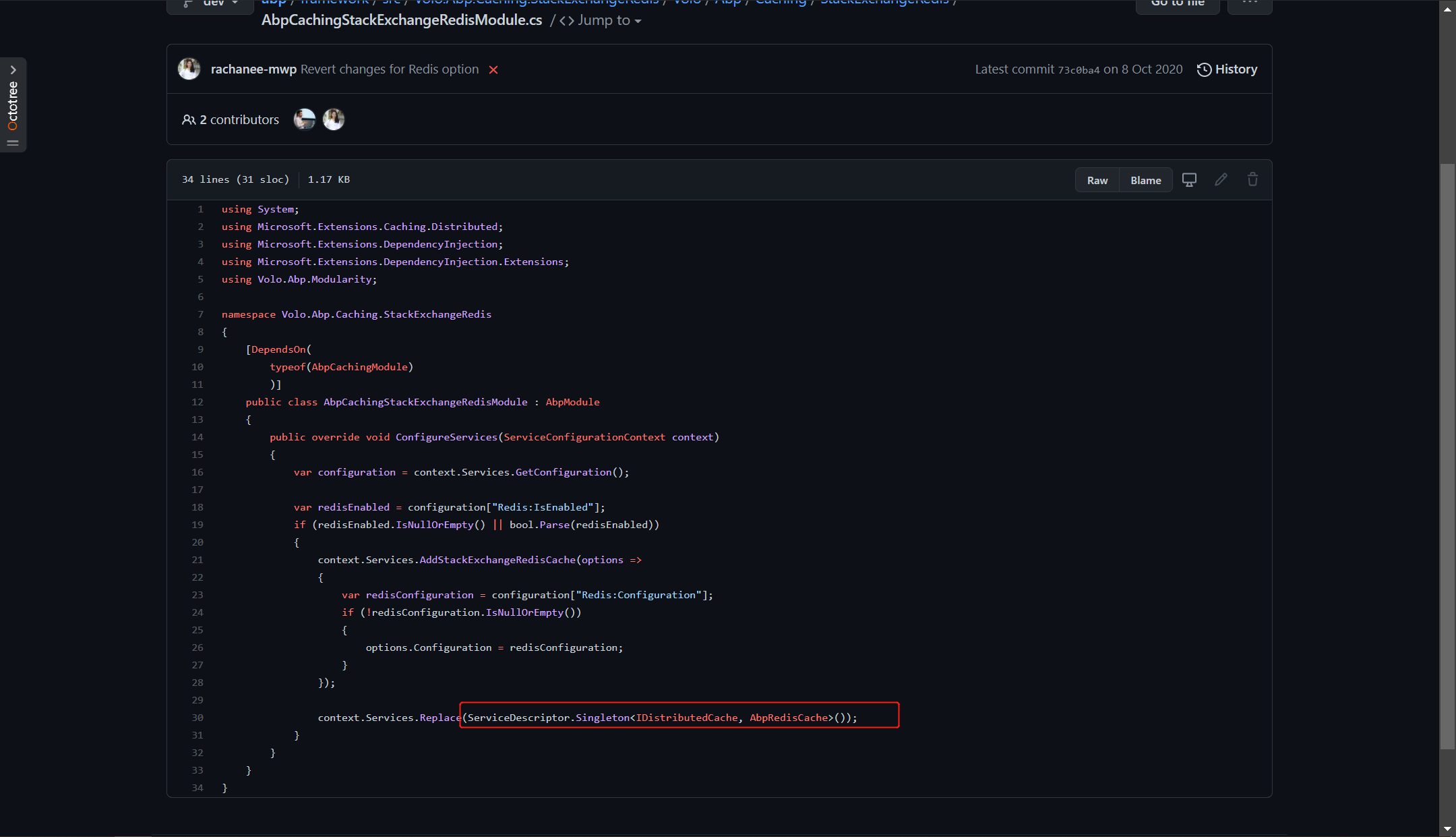Select line number 30
This screenshot has height=837, width=1456.
[197, 718]
